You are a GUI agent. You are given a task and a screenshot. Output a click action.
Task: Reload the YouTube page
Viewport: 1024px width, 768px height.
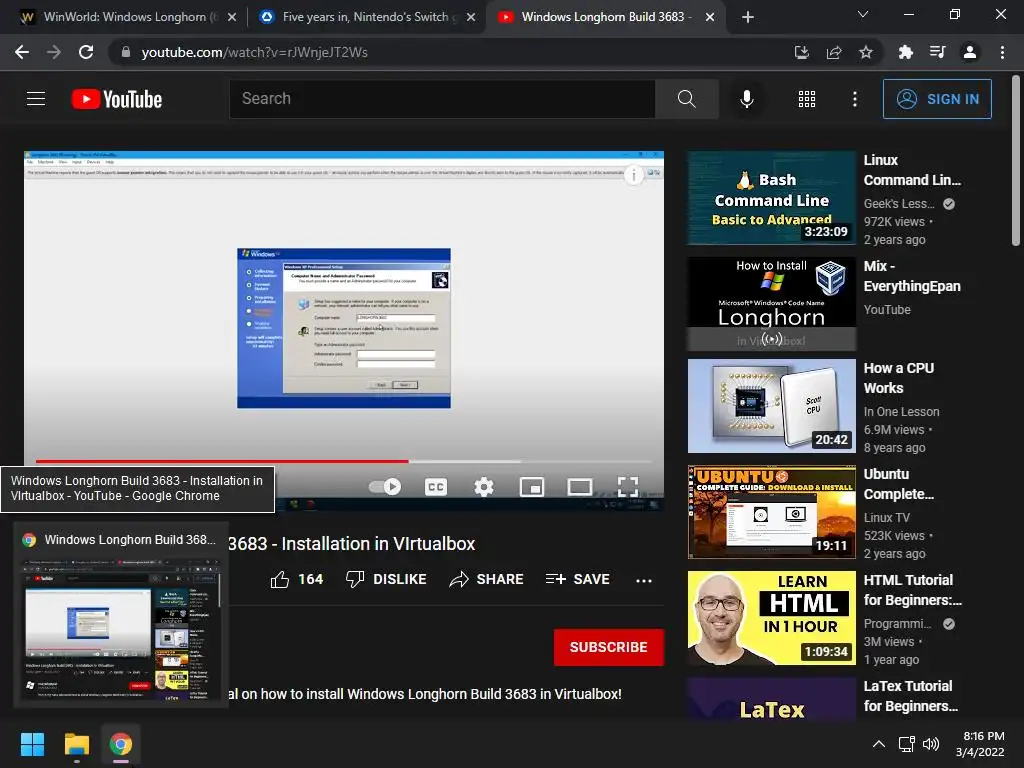pos(86,52)
